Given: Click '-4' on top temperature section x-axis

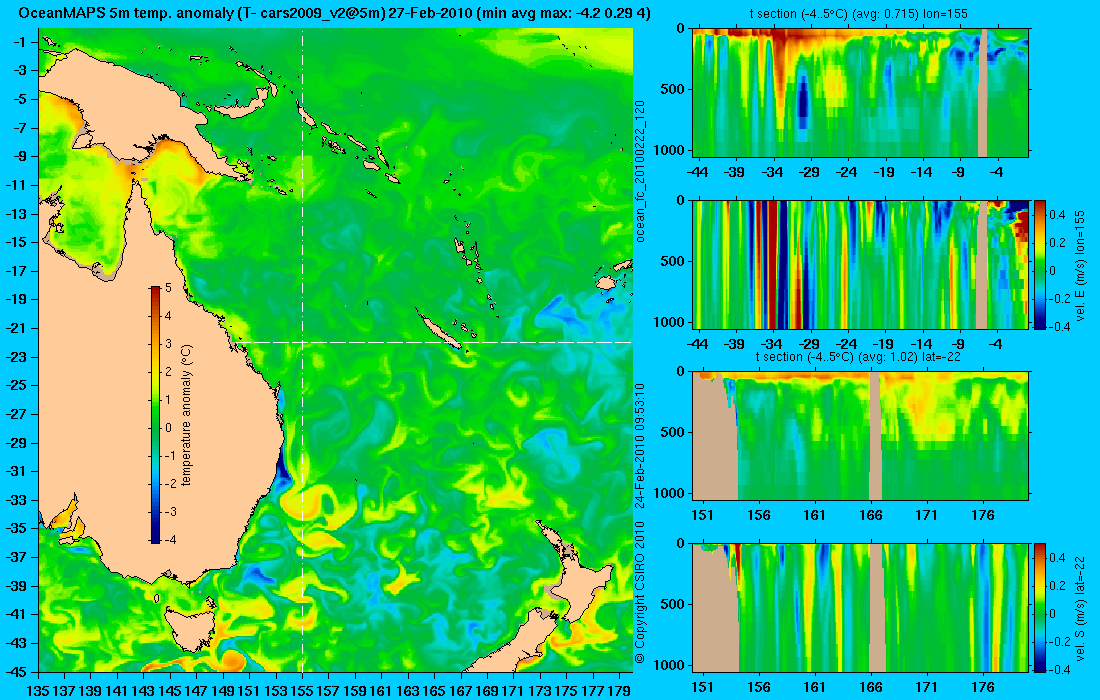Looking at the screenshot, I should (995, 172).
